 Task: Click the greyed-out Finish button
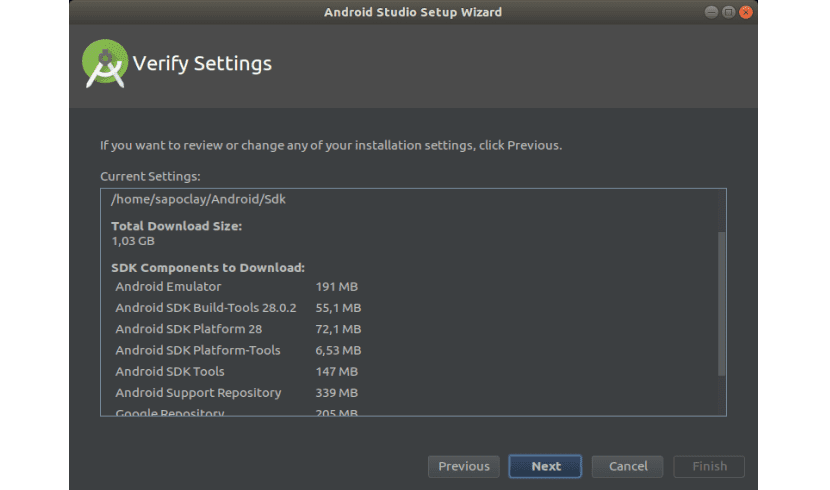pos(709,466)
